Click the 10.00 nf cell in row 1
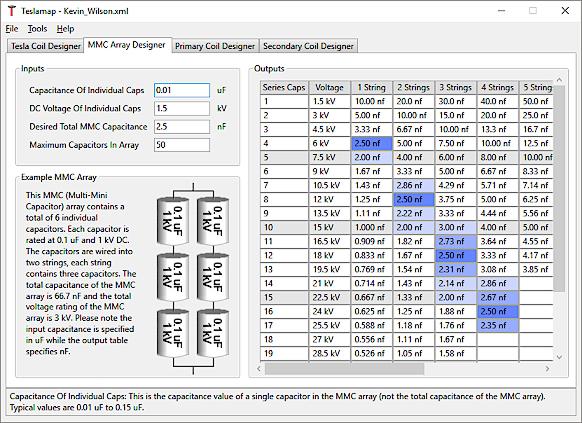The image size is (582, 423). 372,101
